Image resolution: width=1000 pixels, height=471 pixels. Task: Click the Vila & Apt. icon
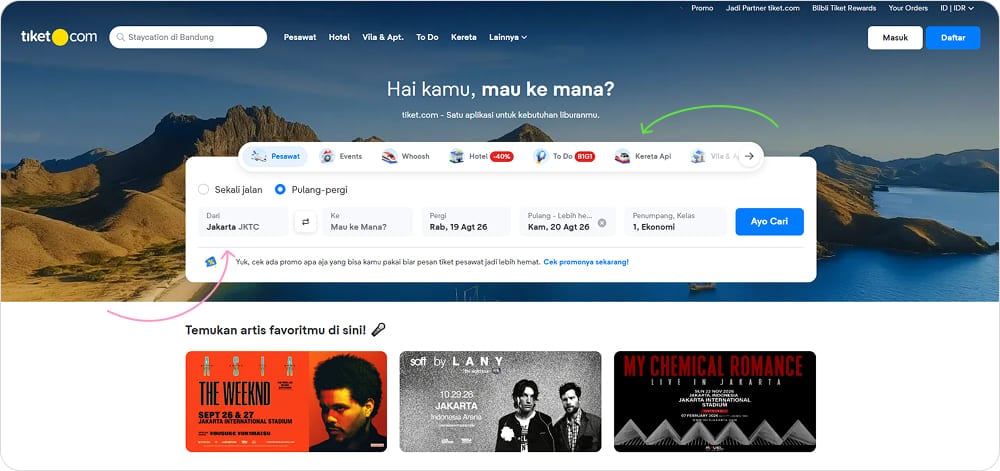[698, 156]
